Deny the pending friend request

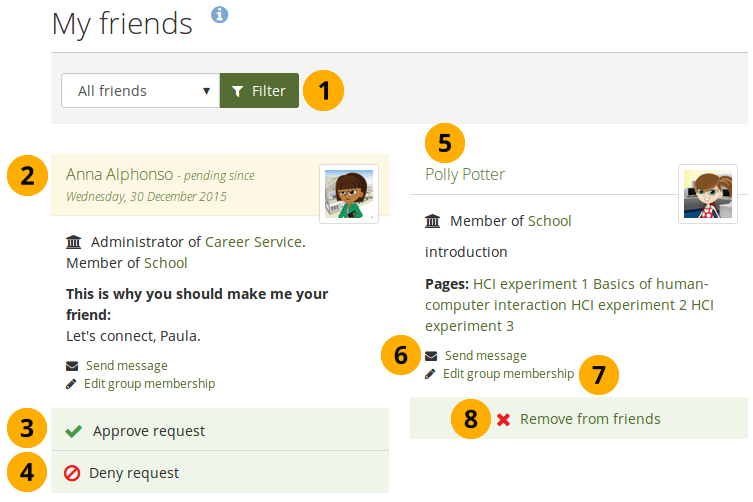click(134, 473)
